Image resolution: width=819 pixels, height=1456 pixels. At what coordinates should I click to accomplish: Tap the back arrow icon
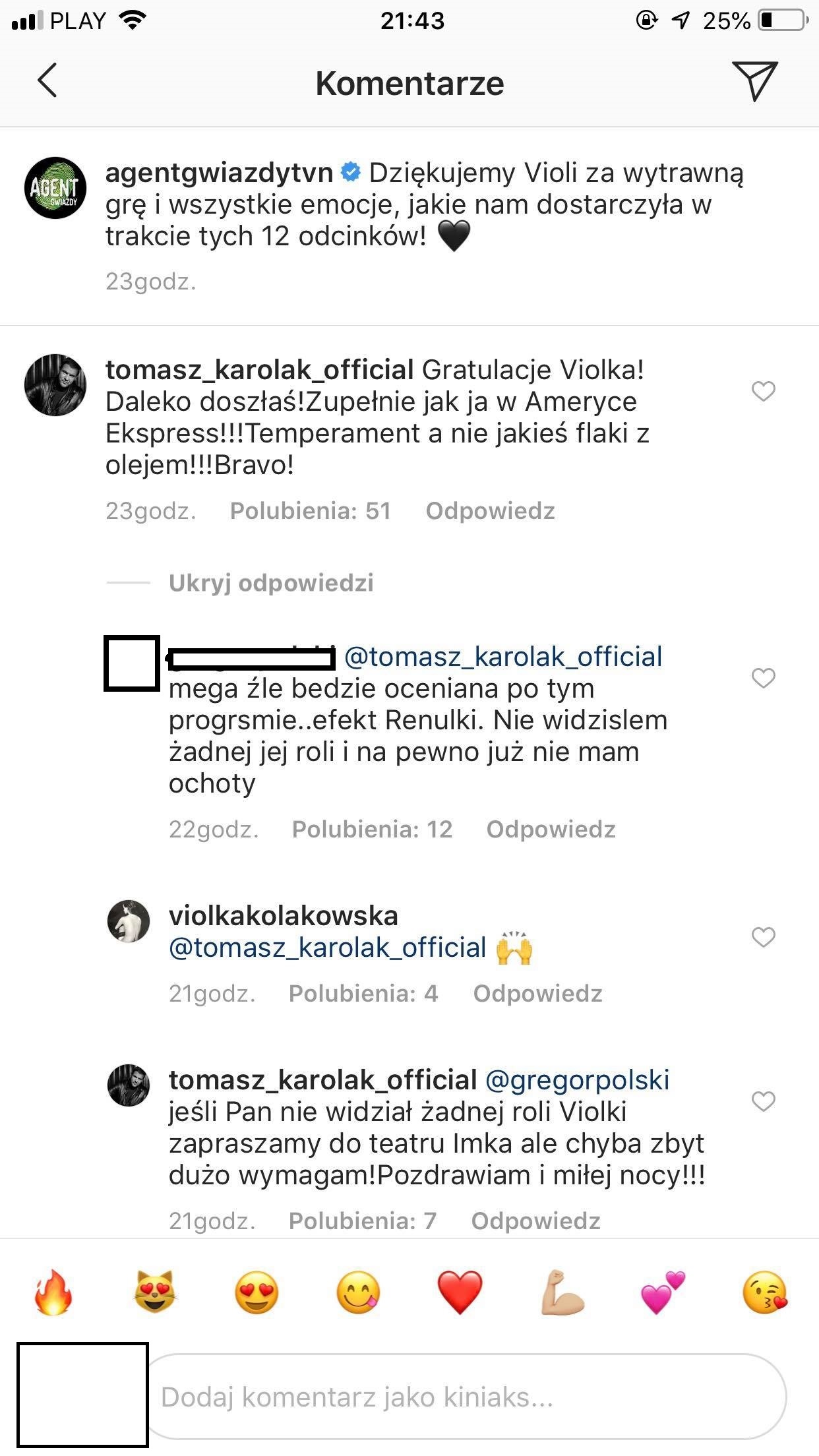[x=47, y=80]
